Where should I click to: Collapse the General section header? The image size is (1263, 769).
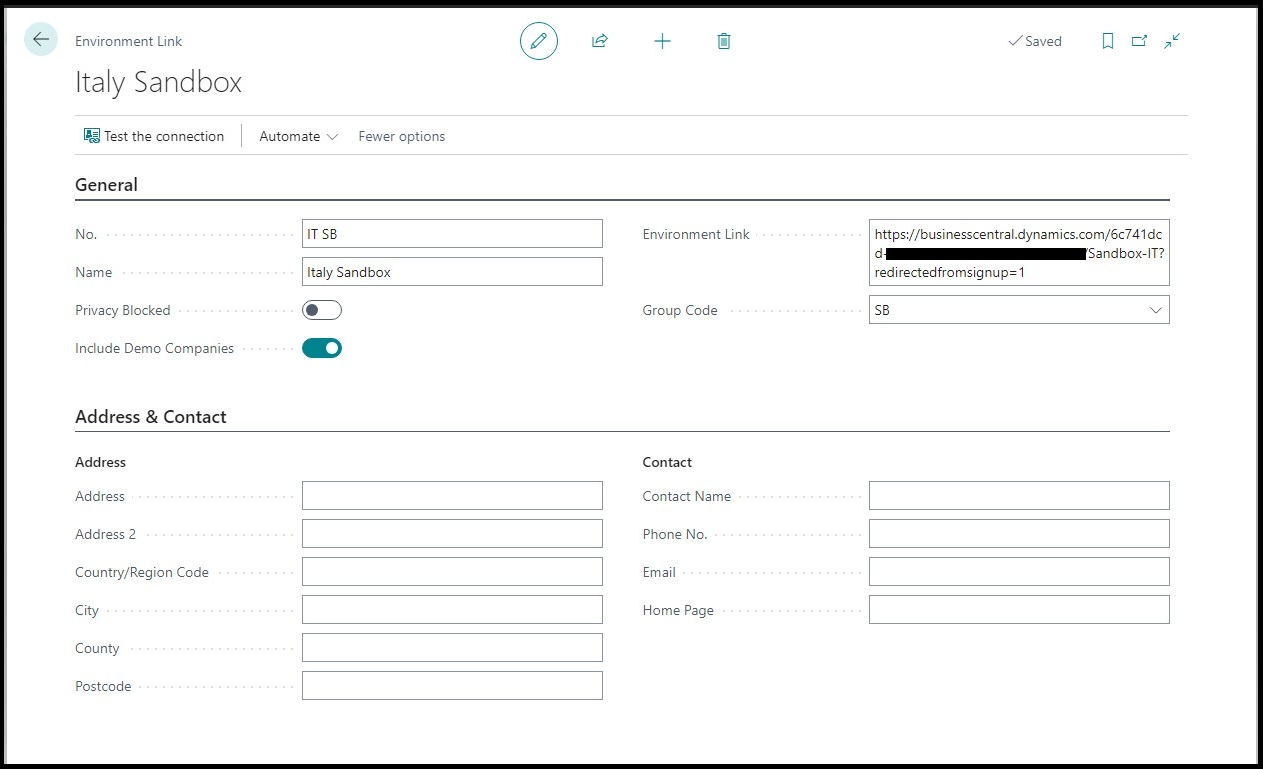pyautogui.click(x=107, y=184)
